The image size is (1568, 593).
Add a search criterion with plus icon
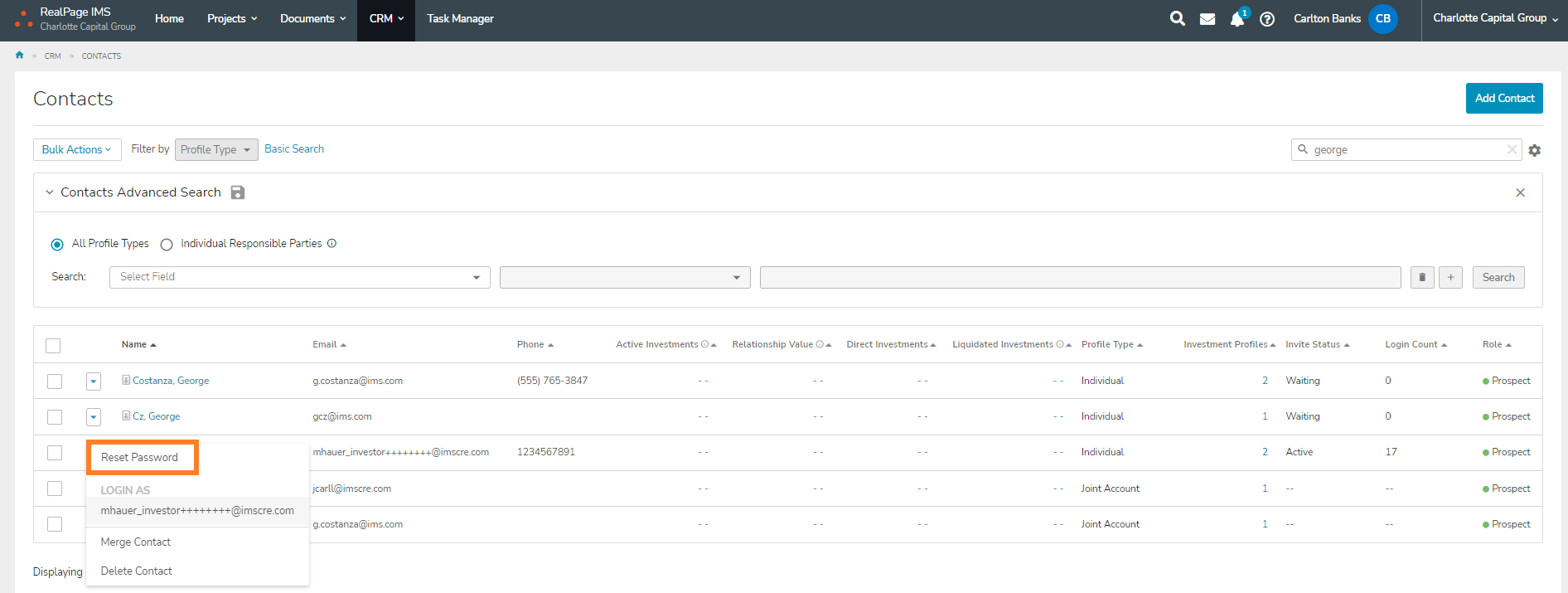[x=1450, y=277]
